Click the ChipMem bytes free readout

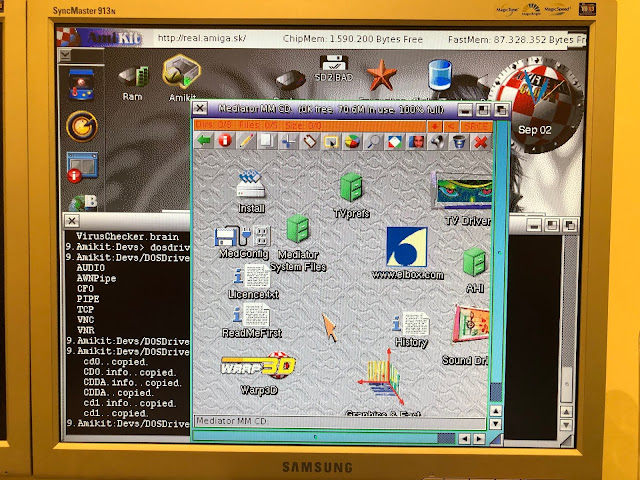(353, 39)
